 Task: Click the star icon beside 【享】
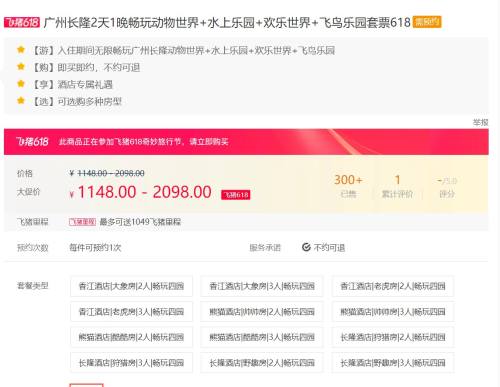pos(21,84)
